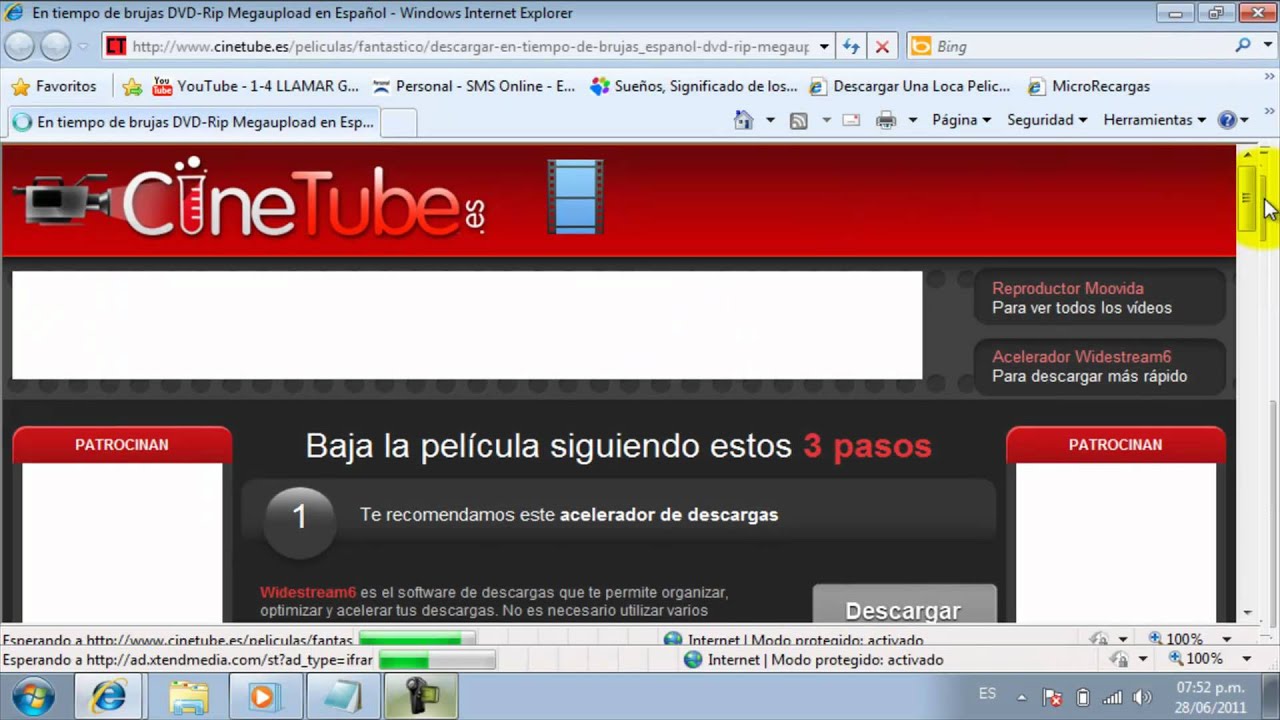Viewport: 1280px width, 720px height.
Task: Open a new blank tab
Action: pos(399,122)
